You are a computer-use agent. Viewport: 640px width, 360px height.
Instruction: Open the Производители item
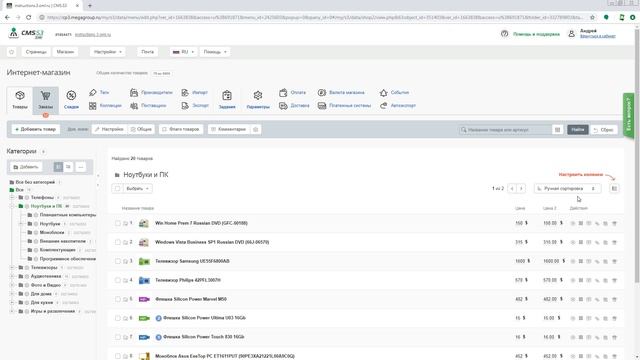pyautogui.click(x=151, y=93)
